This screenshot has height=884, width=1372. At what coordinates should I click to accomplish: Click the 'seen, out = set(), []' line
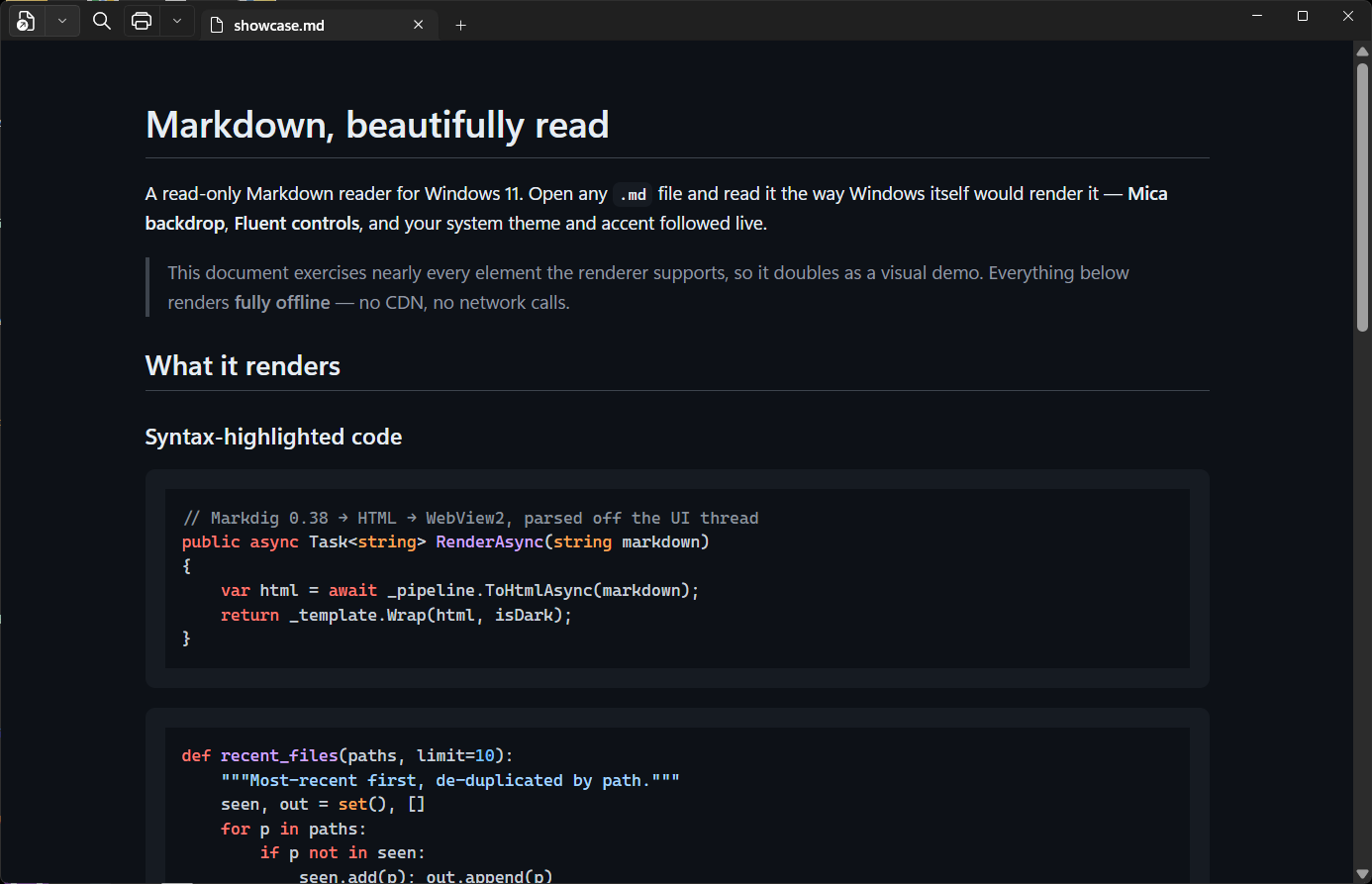pos(323,804)
